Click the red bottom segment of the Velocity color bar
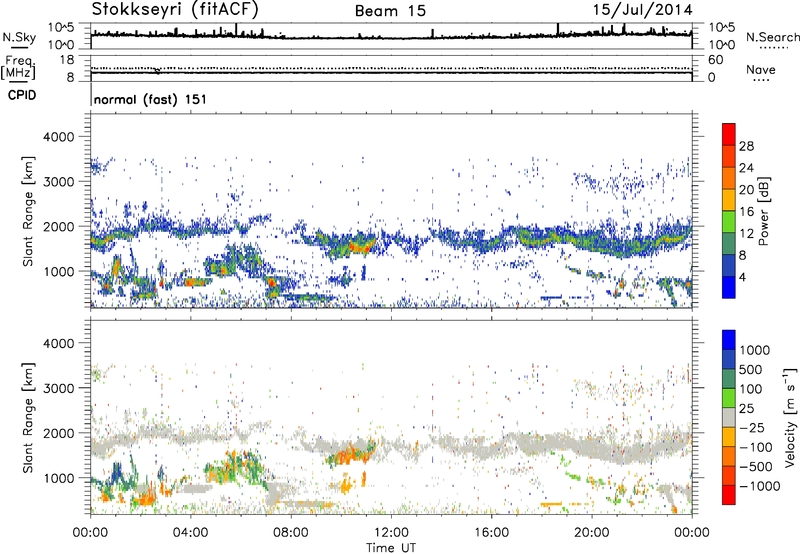This screenshot has width=800, height=554. pos(729,495)
